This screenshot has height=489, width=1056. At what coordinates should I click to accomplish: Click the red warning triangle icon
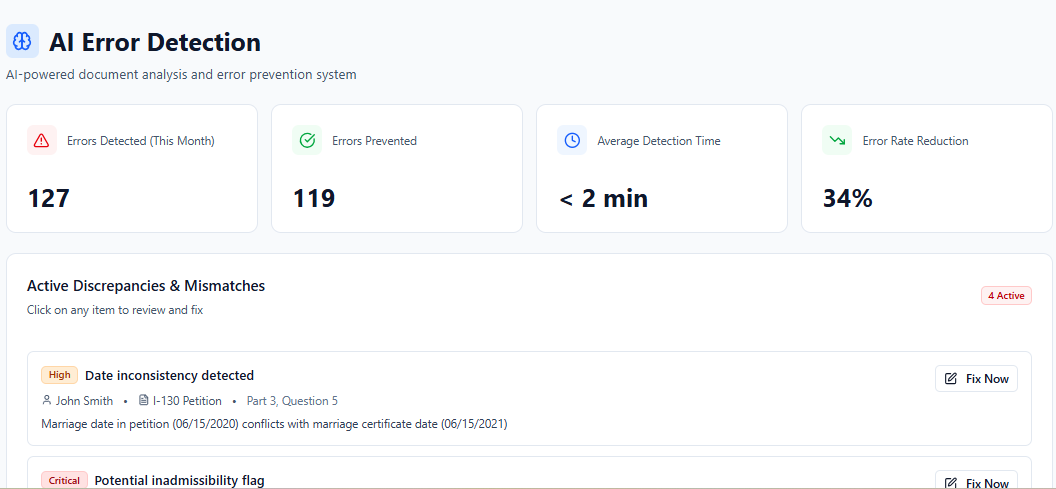pyautogui.click(x=42, y=140)
